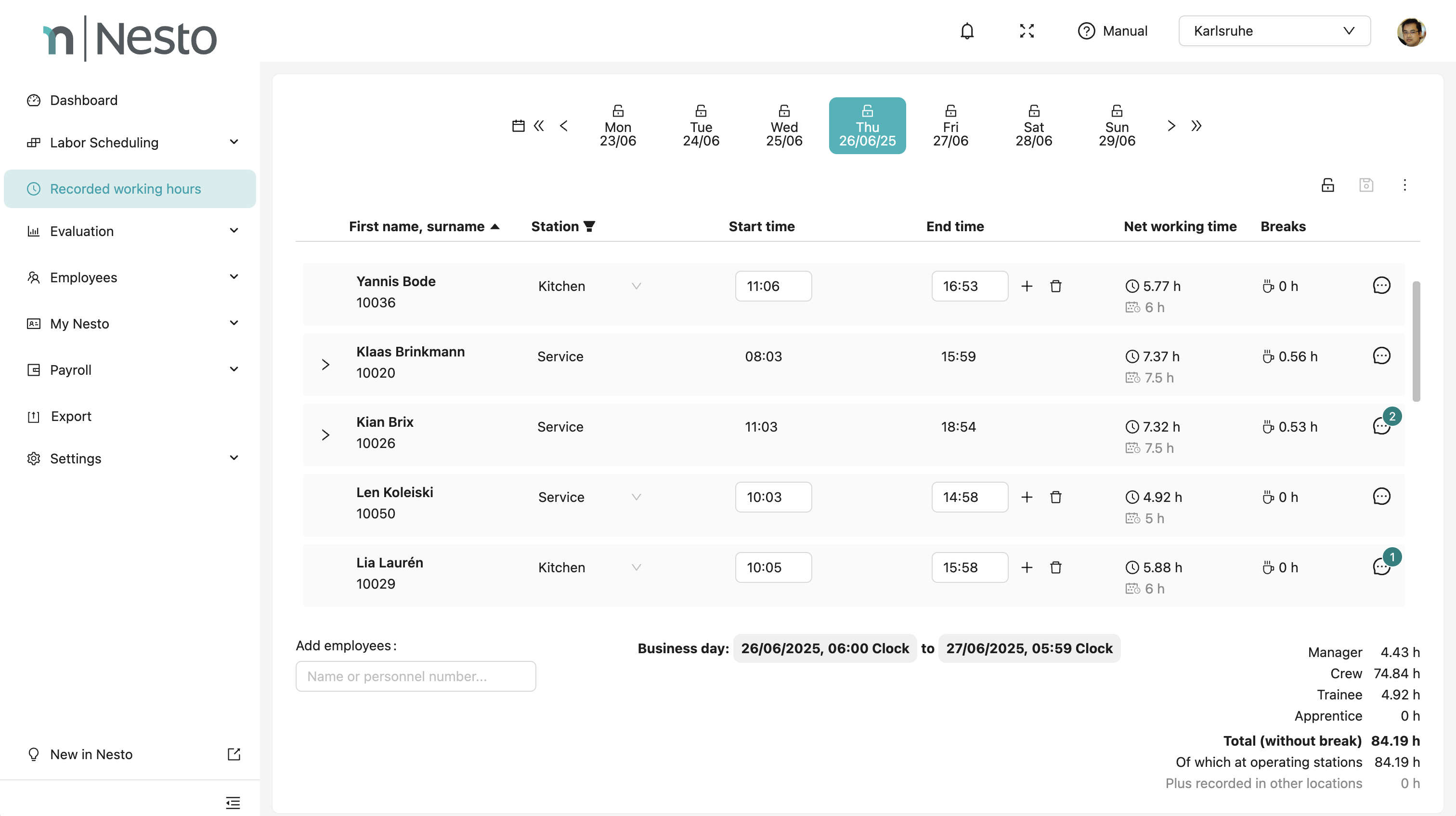1456x816 pixels.
Task: Open calendar date picker icon
Action: 518,126
